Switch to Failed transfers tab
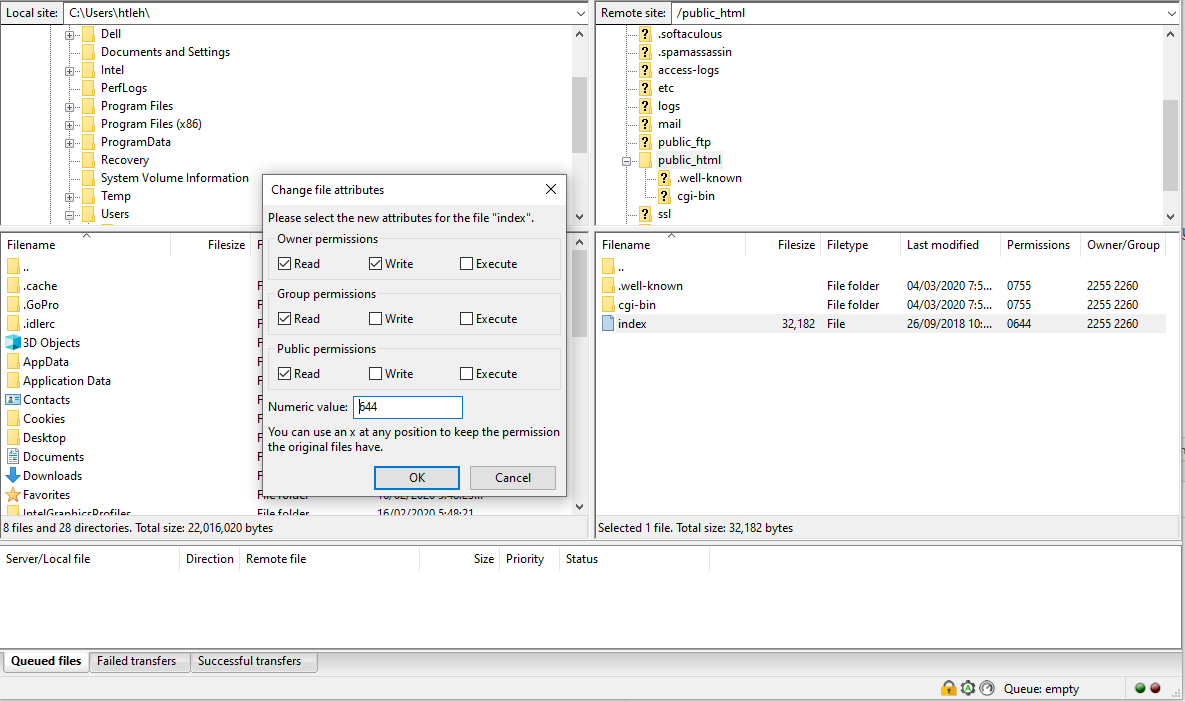 pyautogui.click(x=136, y=661)
